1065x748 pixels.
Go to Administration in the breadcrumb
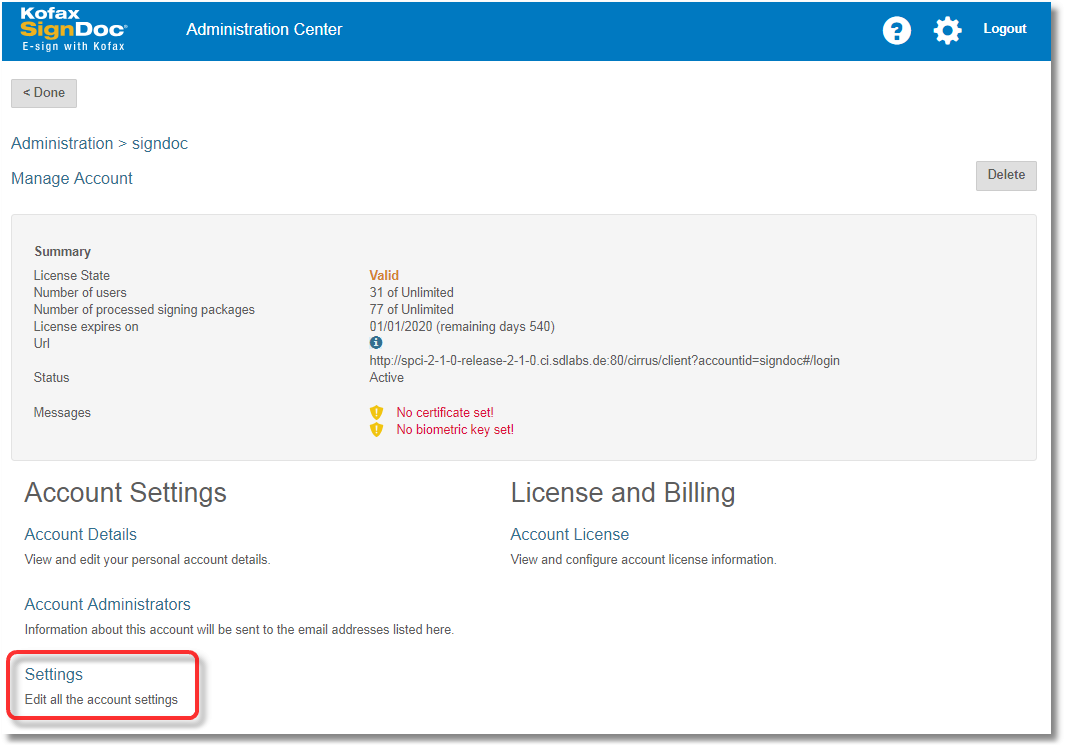[62, 144]
